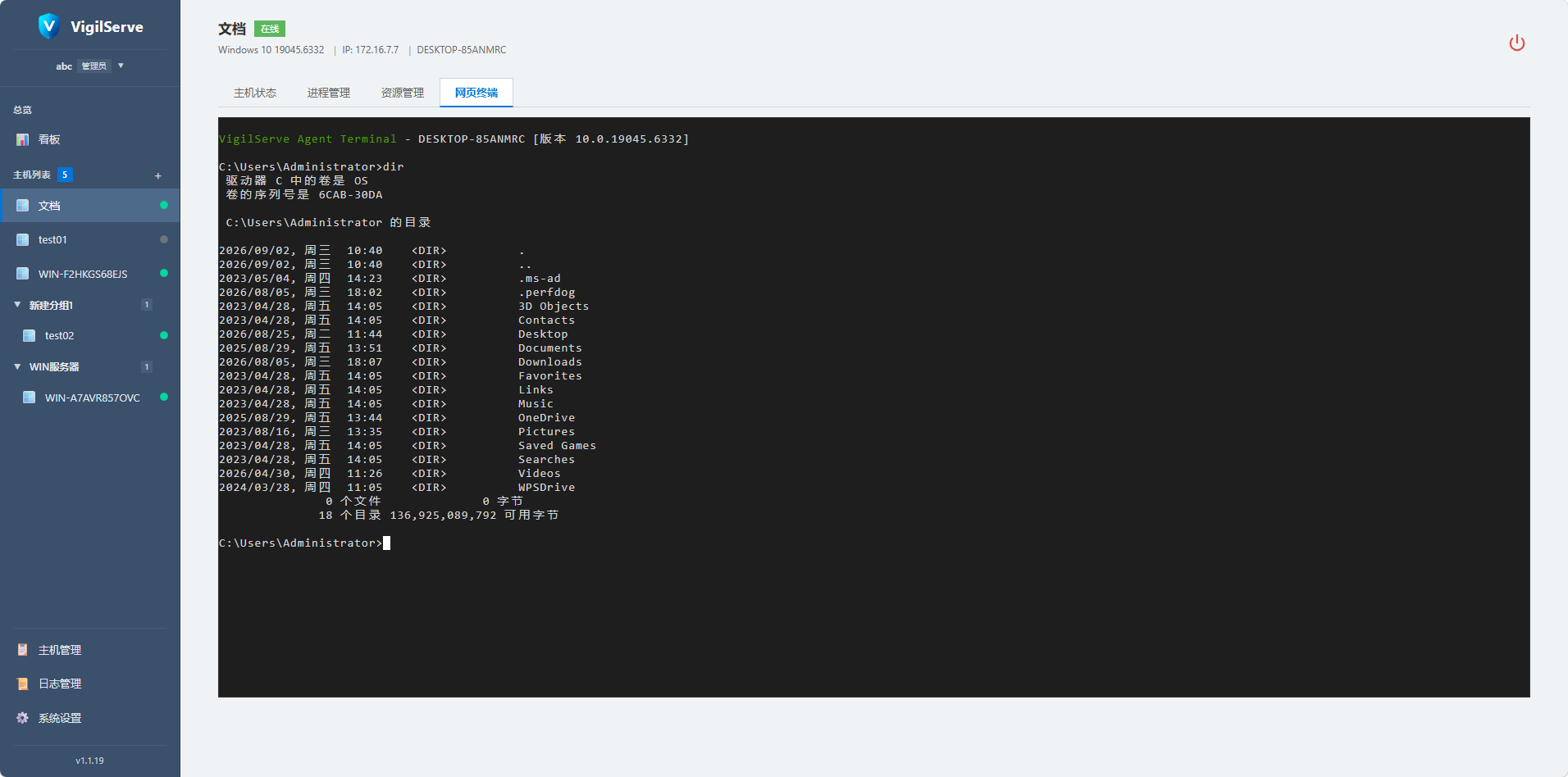The height and width of the screenshot is (777, 1568).
Task: Click the 新建分组1 group count badge
Action: (x=147, y=305)
